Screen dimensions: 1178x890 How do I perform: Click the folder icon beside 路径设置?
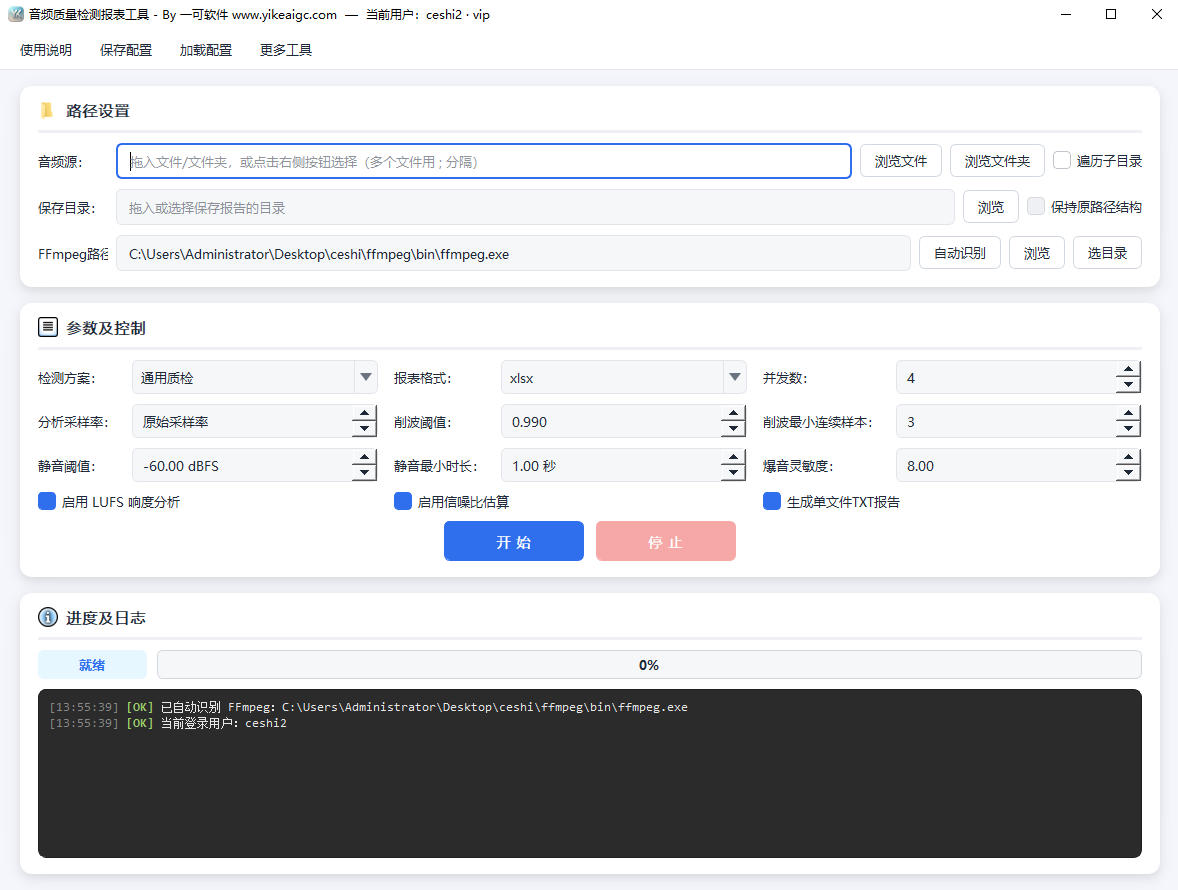47,110
